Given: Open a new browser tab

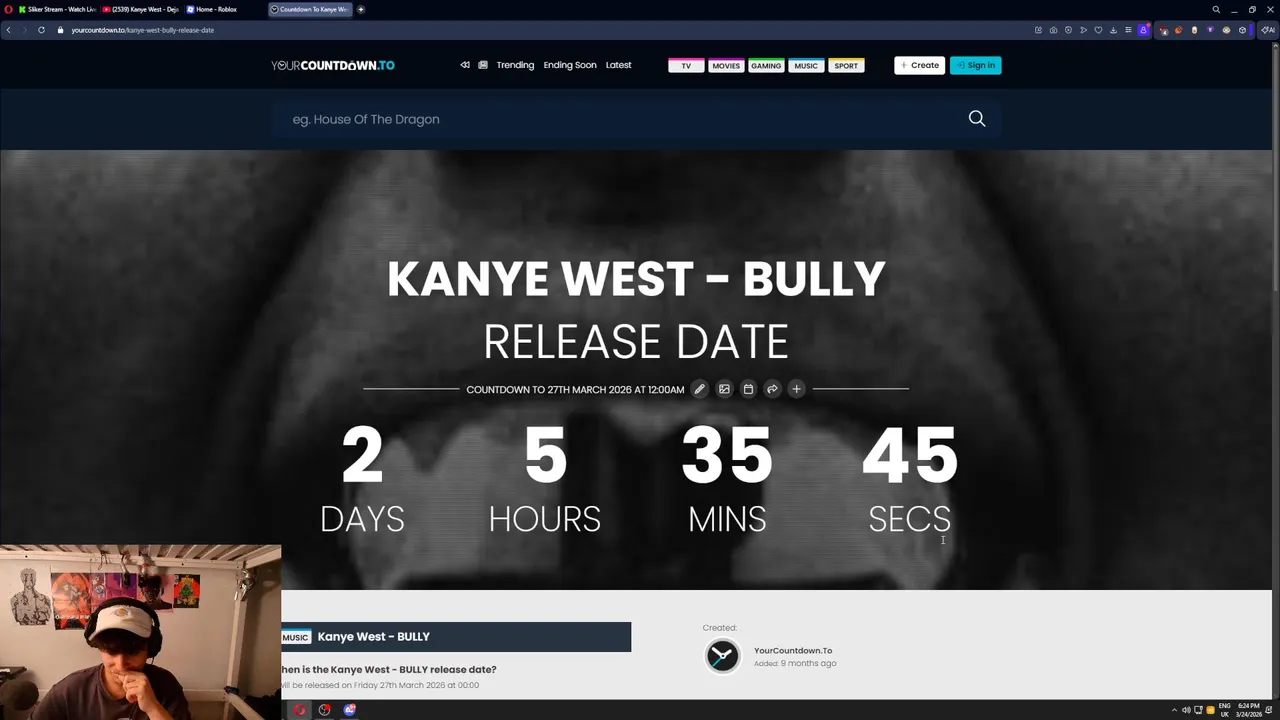Looking at the screenshot, I should pos(361,9).
